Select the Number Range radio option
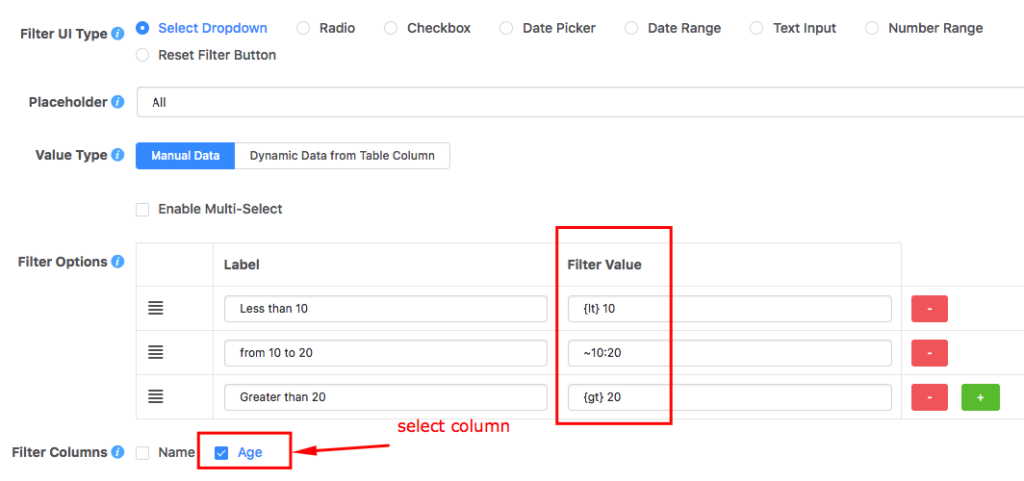Viewport: 1024px width, 481px height. click(872, 28)
